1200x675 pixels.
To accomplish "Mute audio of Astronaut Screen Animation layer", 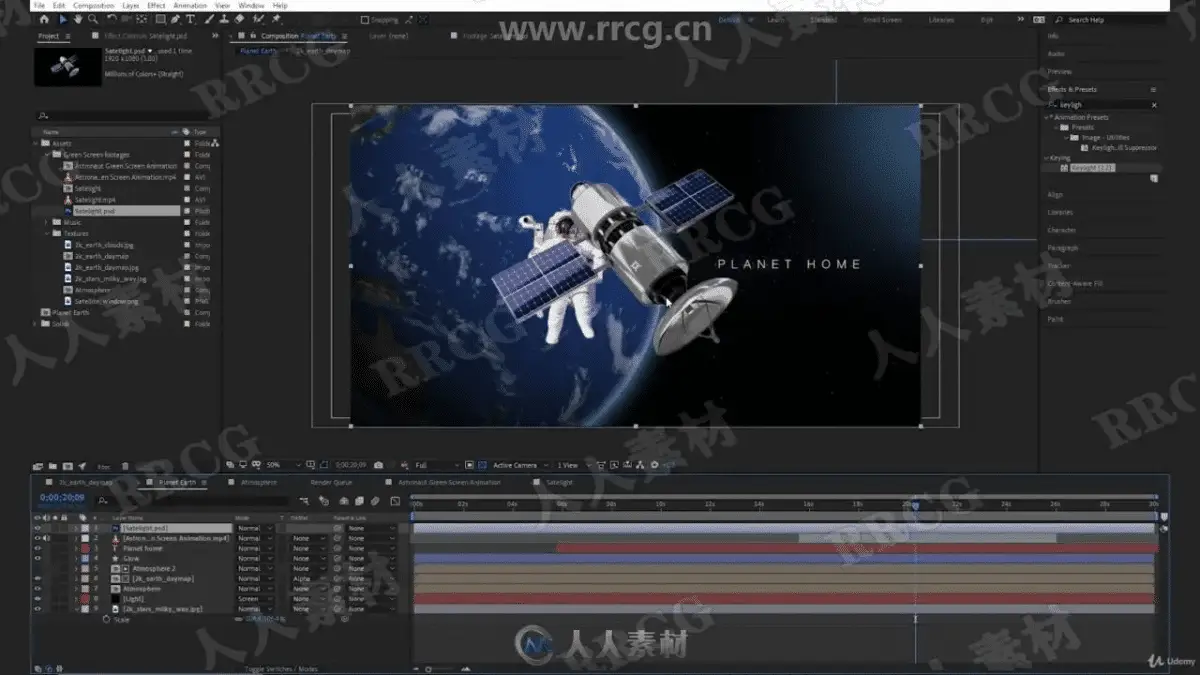I will [x=47, y=538].
